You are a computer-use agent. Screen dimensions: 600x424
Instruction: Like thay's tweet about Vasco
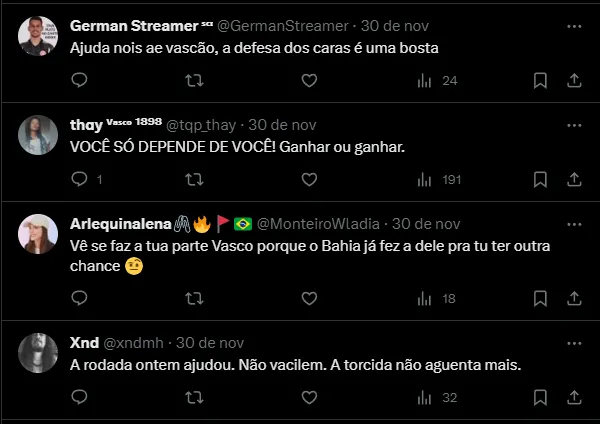tap(310, 180)
